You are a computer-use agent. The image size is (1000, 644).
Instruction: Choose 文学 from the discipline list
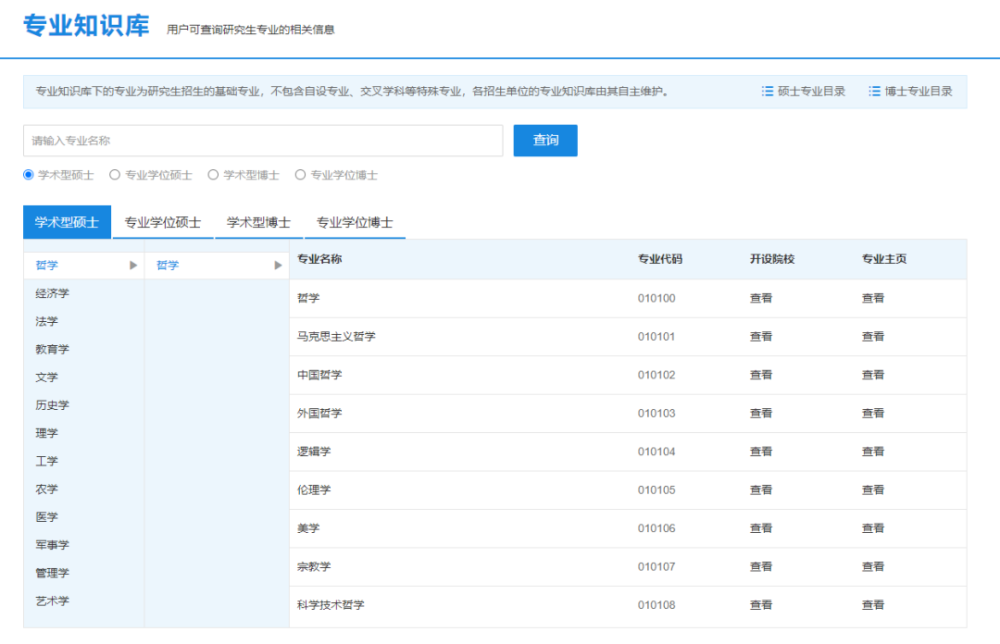pyautogui.click(x=47, y=377)
